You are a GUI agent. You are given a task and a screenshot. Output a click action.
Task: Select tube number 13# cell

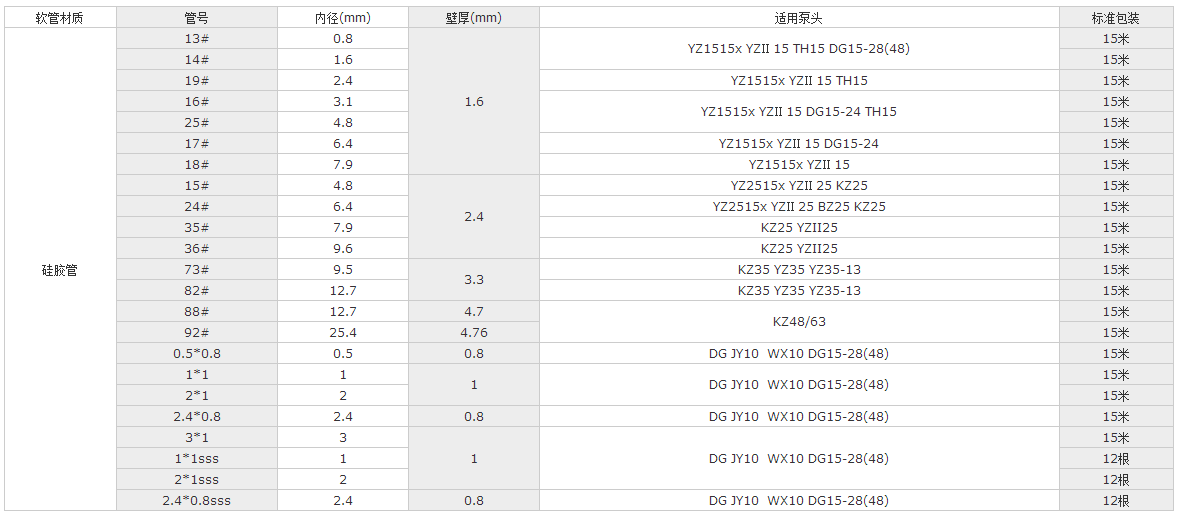pos(196,39)
